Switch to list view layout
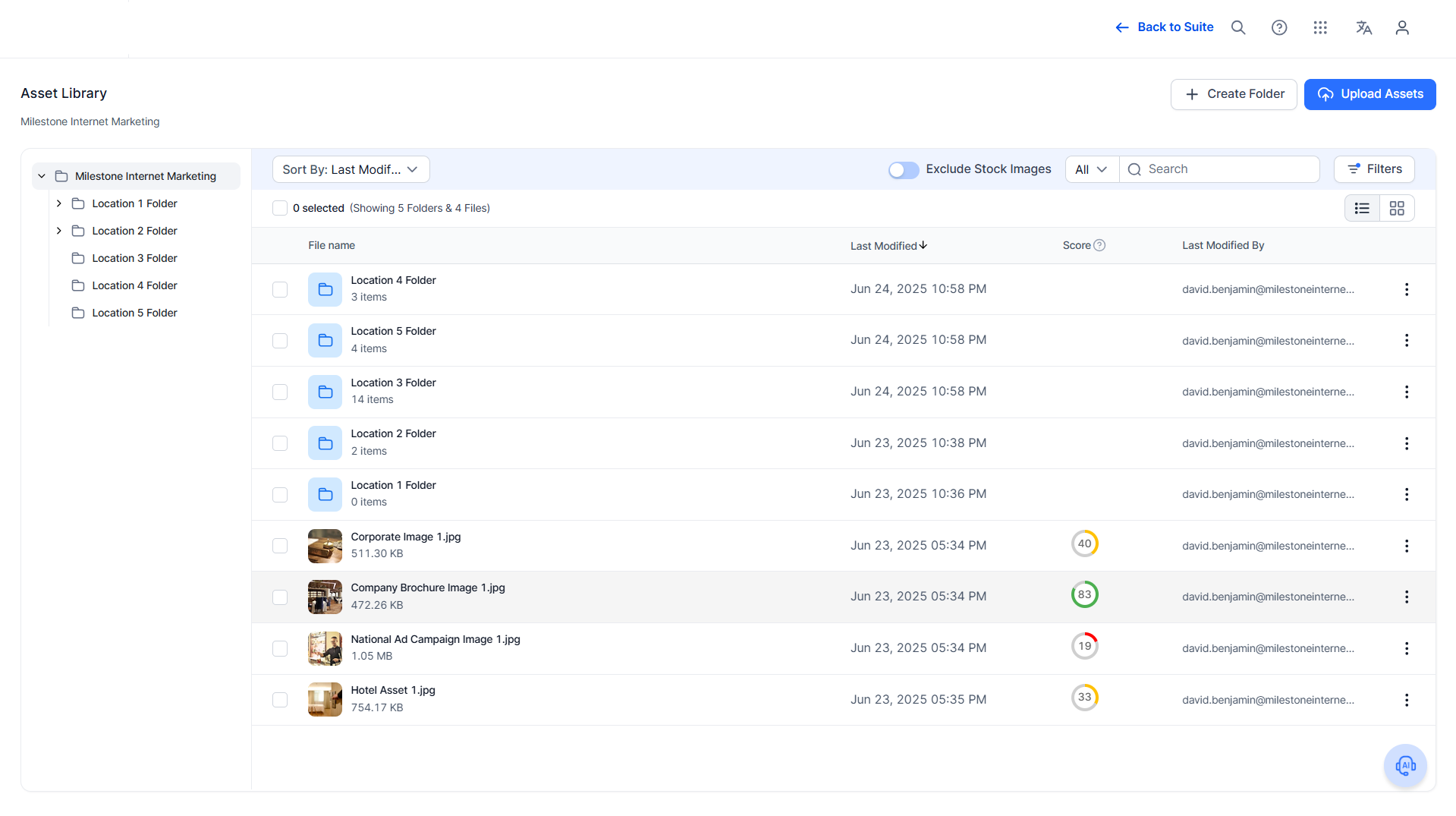Viewport: 1456px width, 816px height. click(1362, 208)
